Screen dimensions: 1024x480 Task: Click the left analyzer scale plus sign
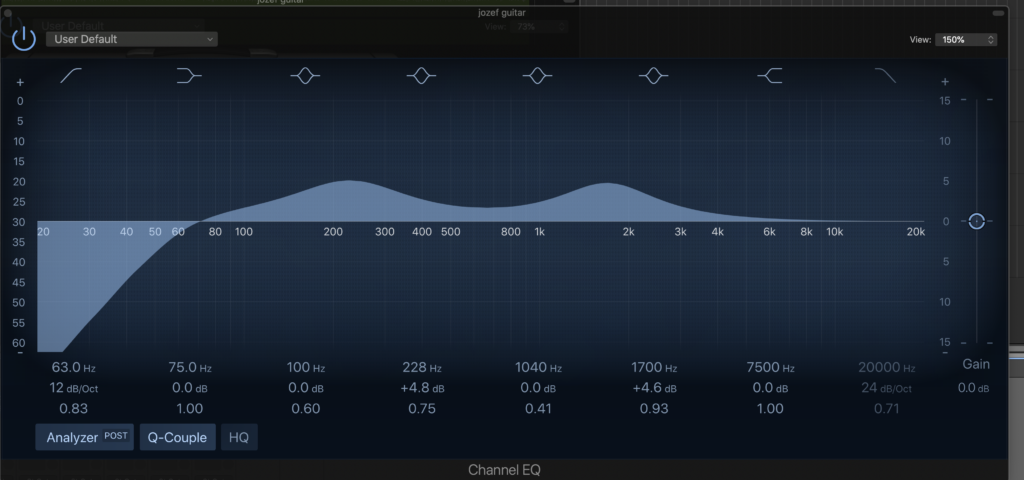pyautogui.click(x=20, y=82)
